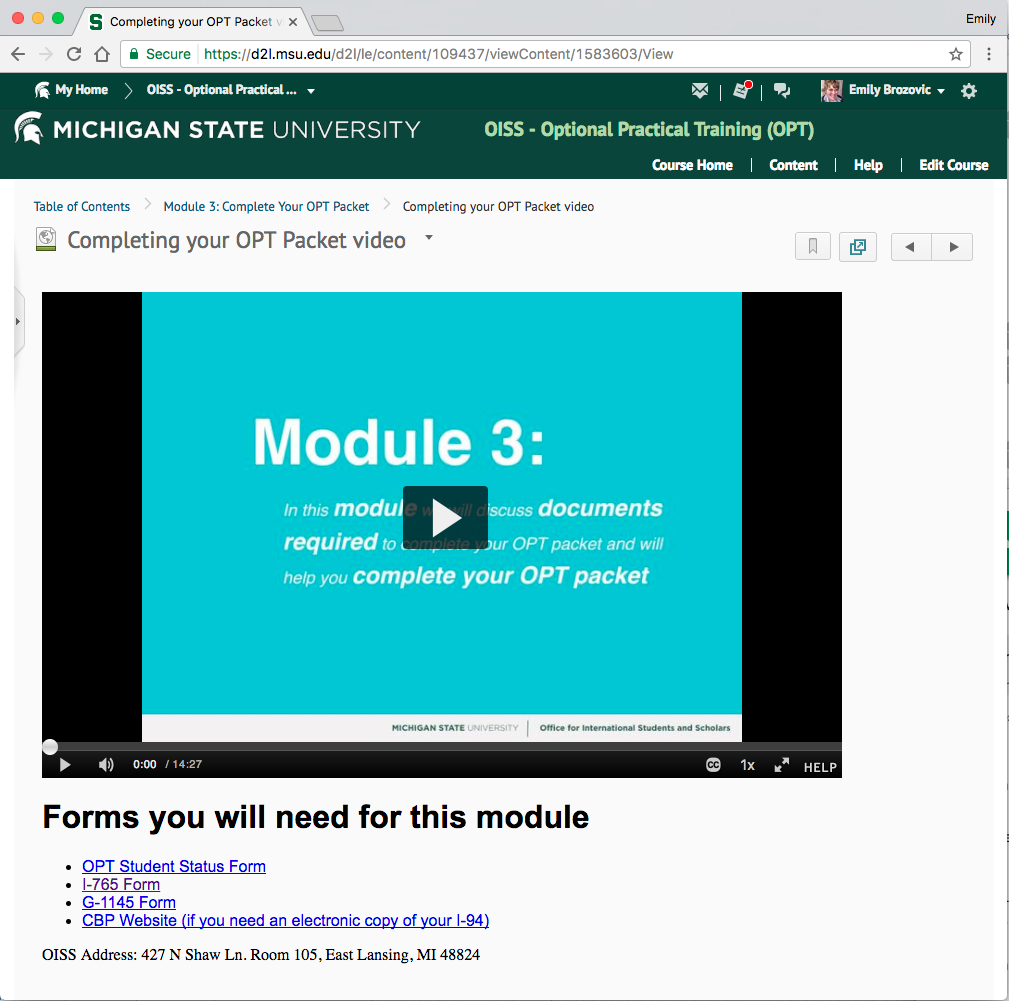Viewport: 1009px width, 1001px height.
Task: Toggle closed captions on the video
Action: 713,765
